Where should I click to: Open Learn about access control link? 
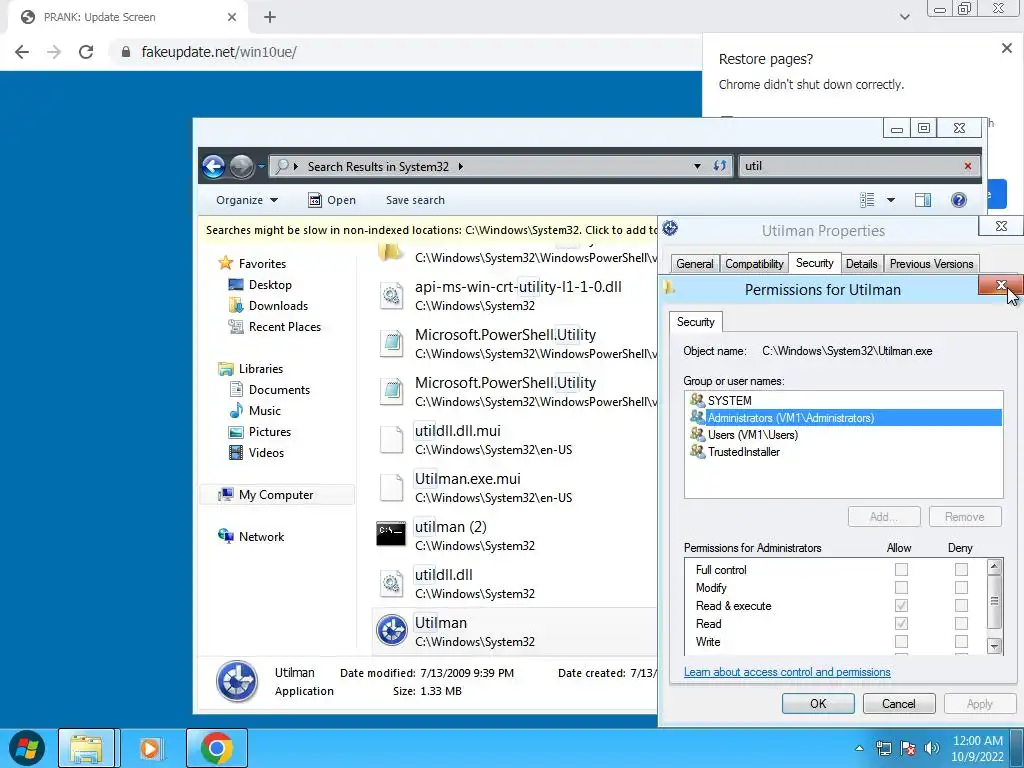[787, 672]
